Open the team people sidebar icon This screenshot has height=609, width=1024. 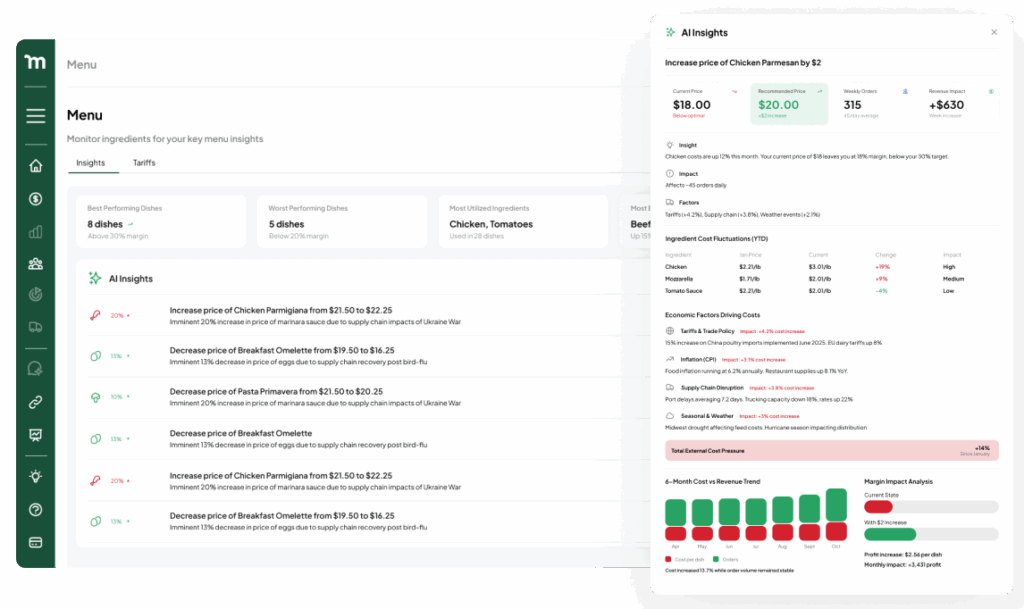coord(36,264)
